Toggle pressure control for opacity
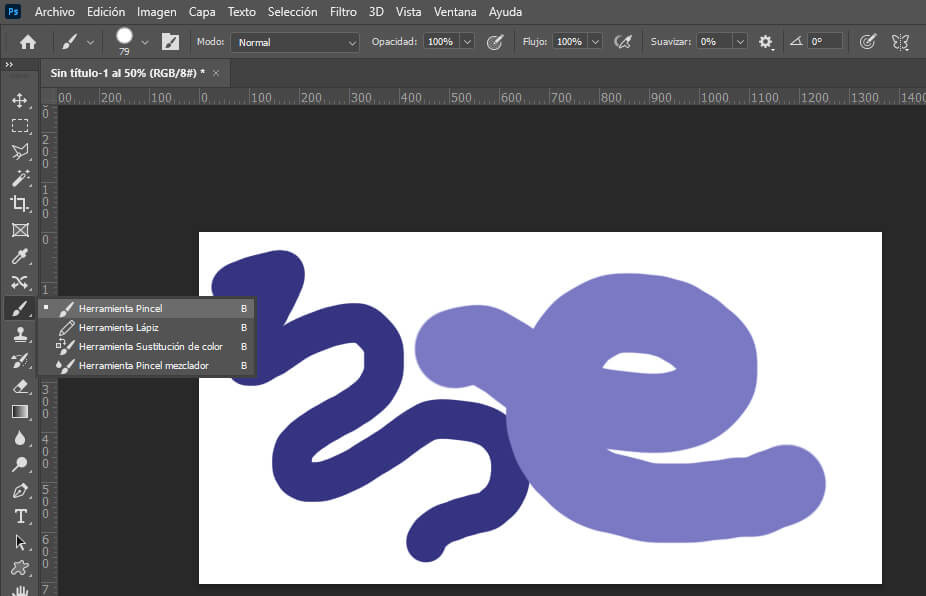 click(x=494, y=42)
